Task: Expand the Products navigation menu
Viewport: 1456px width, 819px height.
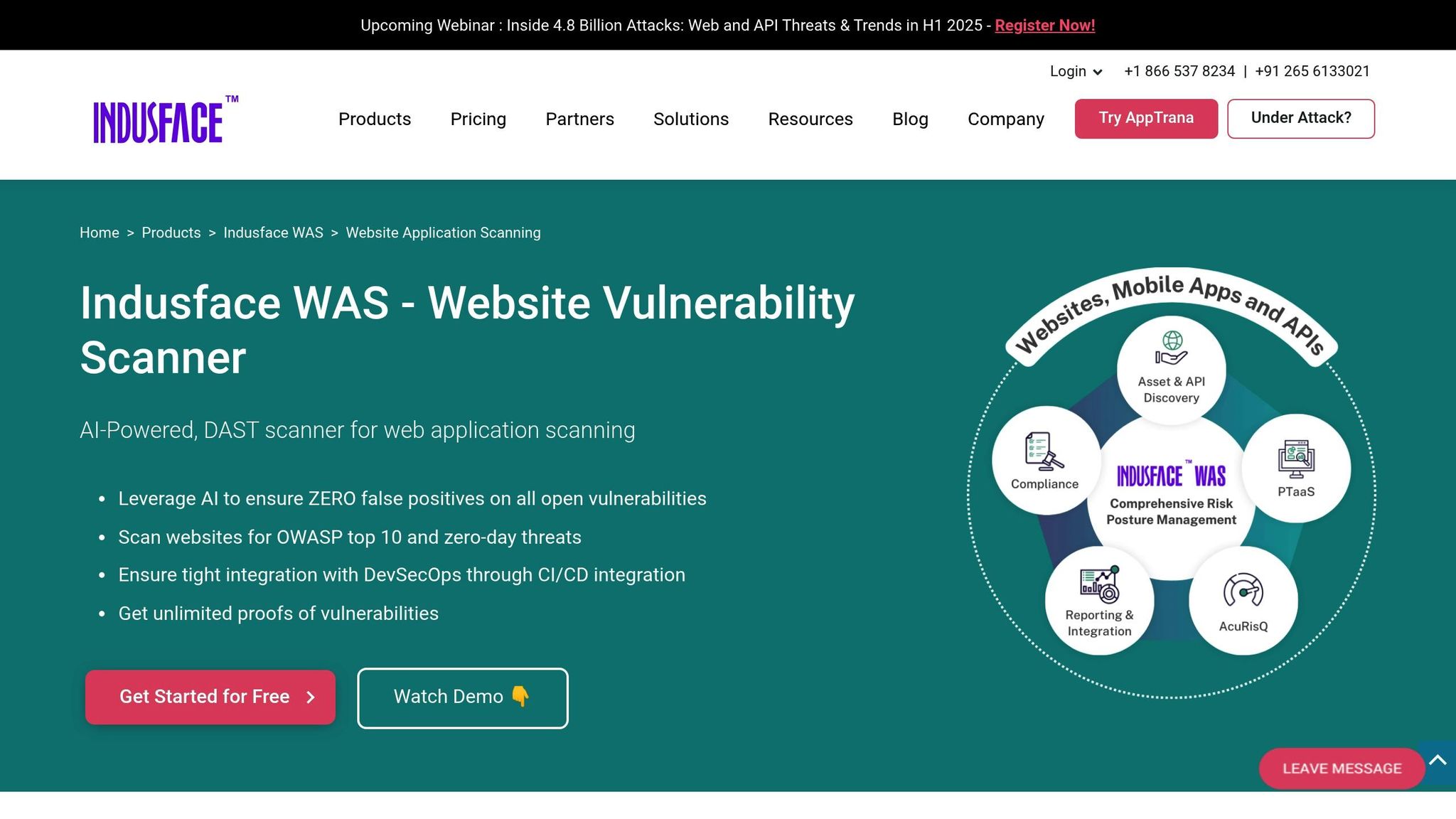Action: pyautogui.click(x=375, y=119)
